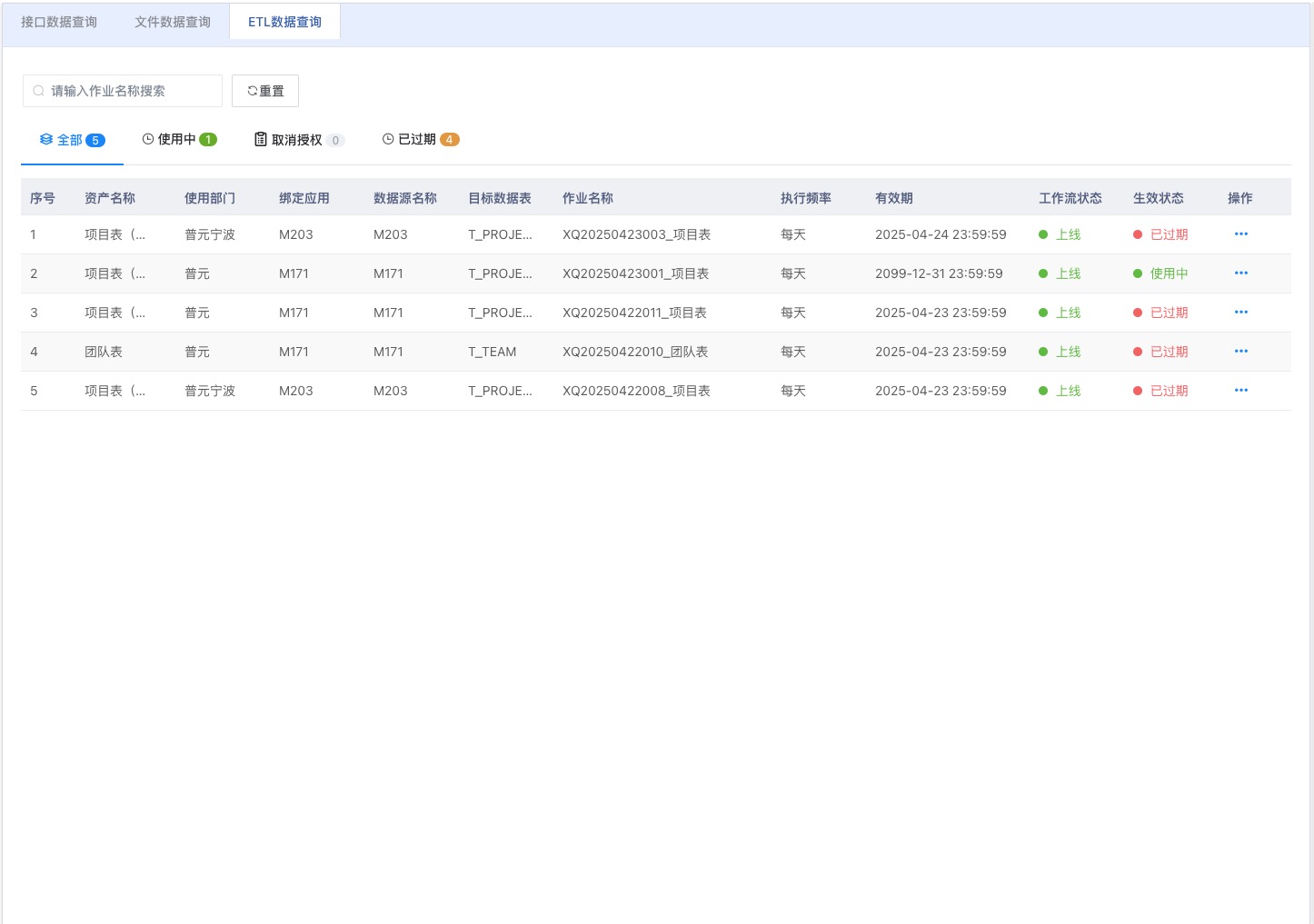Switch to 接口数据查询 tab

(x=59, y=22)
